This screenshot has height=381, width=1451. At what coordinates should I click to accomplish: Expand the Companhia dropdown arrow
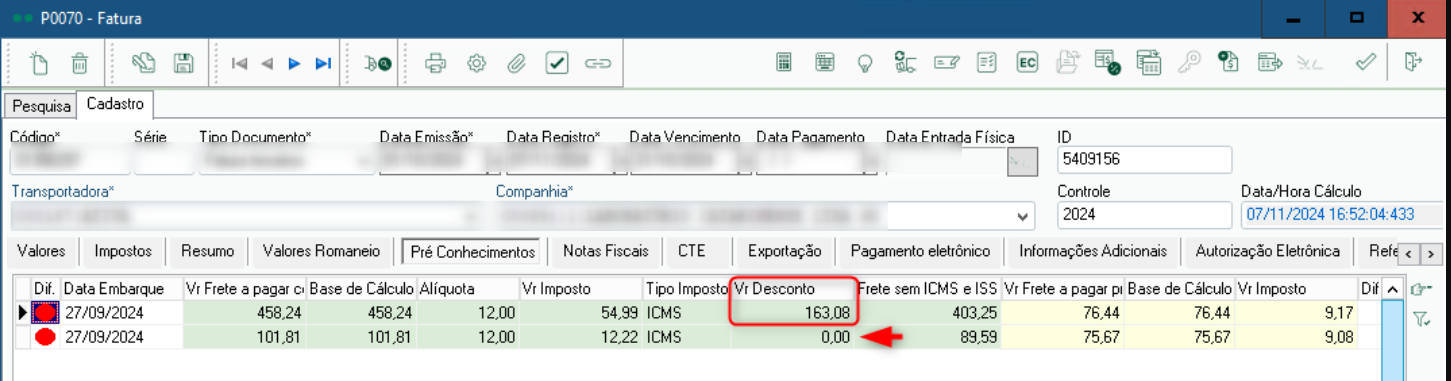1022,216
